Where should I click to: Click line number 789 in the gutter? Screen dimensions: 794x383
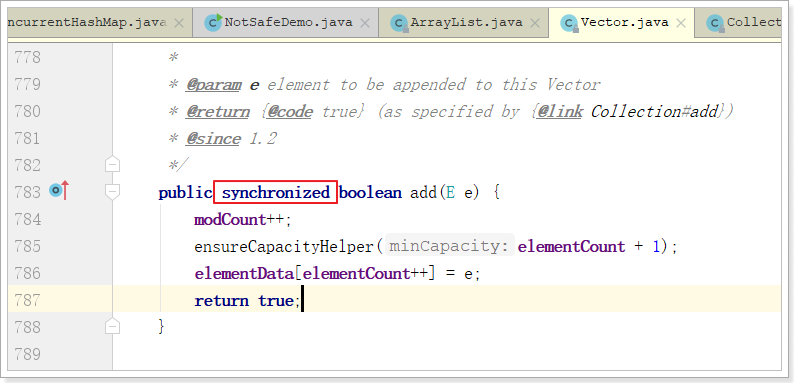tap(27, 354)
